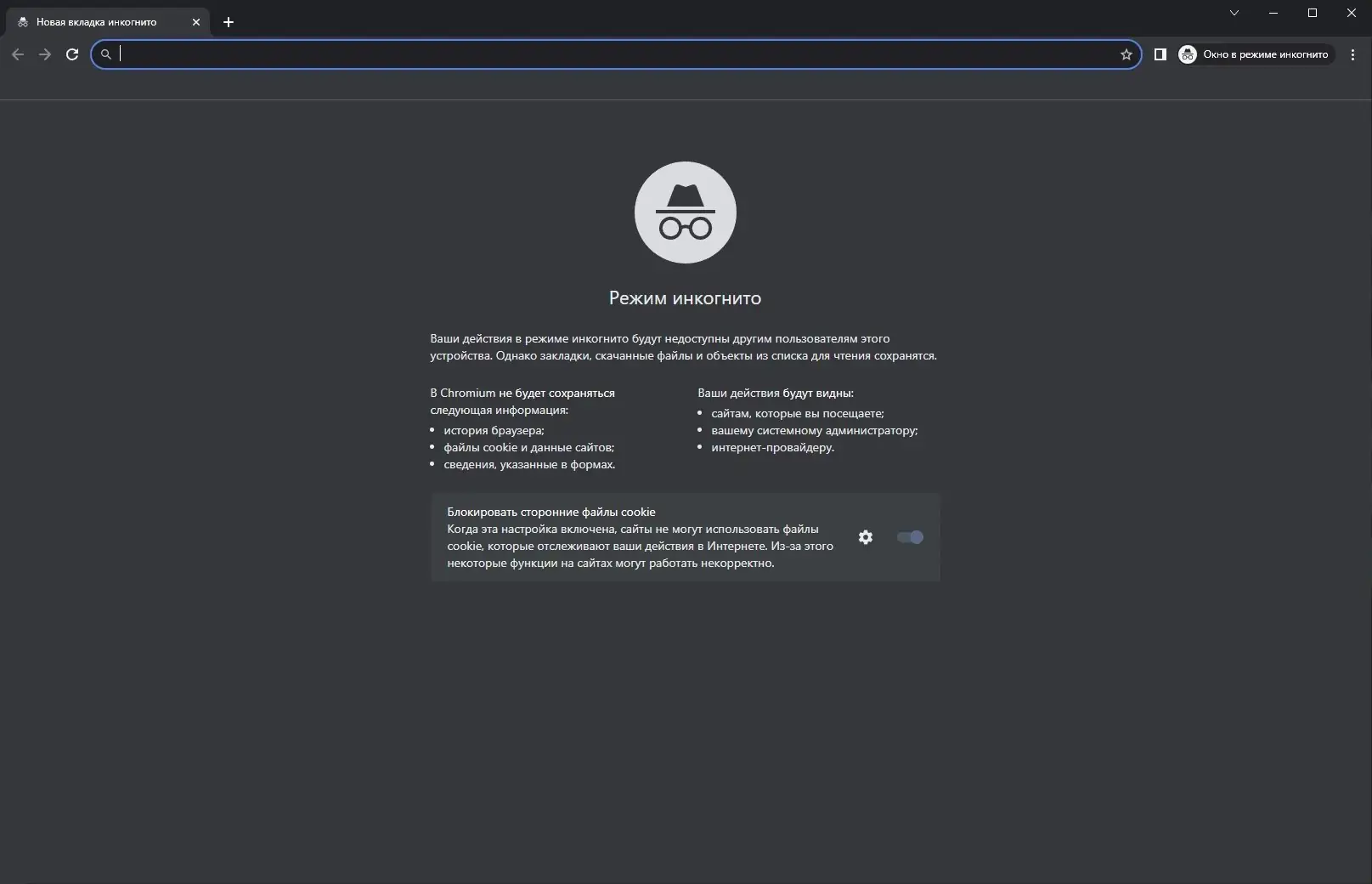This screenshot has width=1372, height=884.
Task: Click 'Блокировать сторонние файлы cookie' title
Action: [551, 512]
